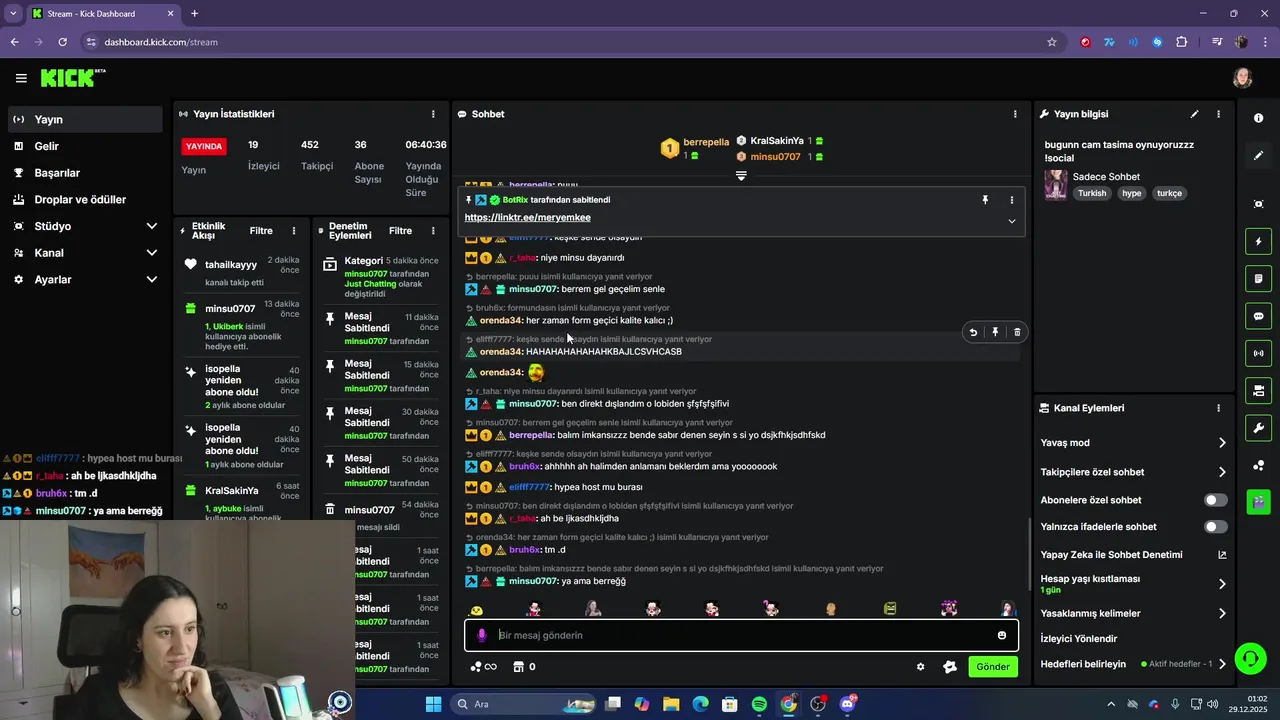Open Sohbet panel three-dot menu
The image size is (1280, 720).
[x=1015, y=114]
